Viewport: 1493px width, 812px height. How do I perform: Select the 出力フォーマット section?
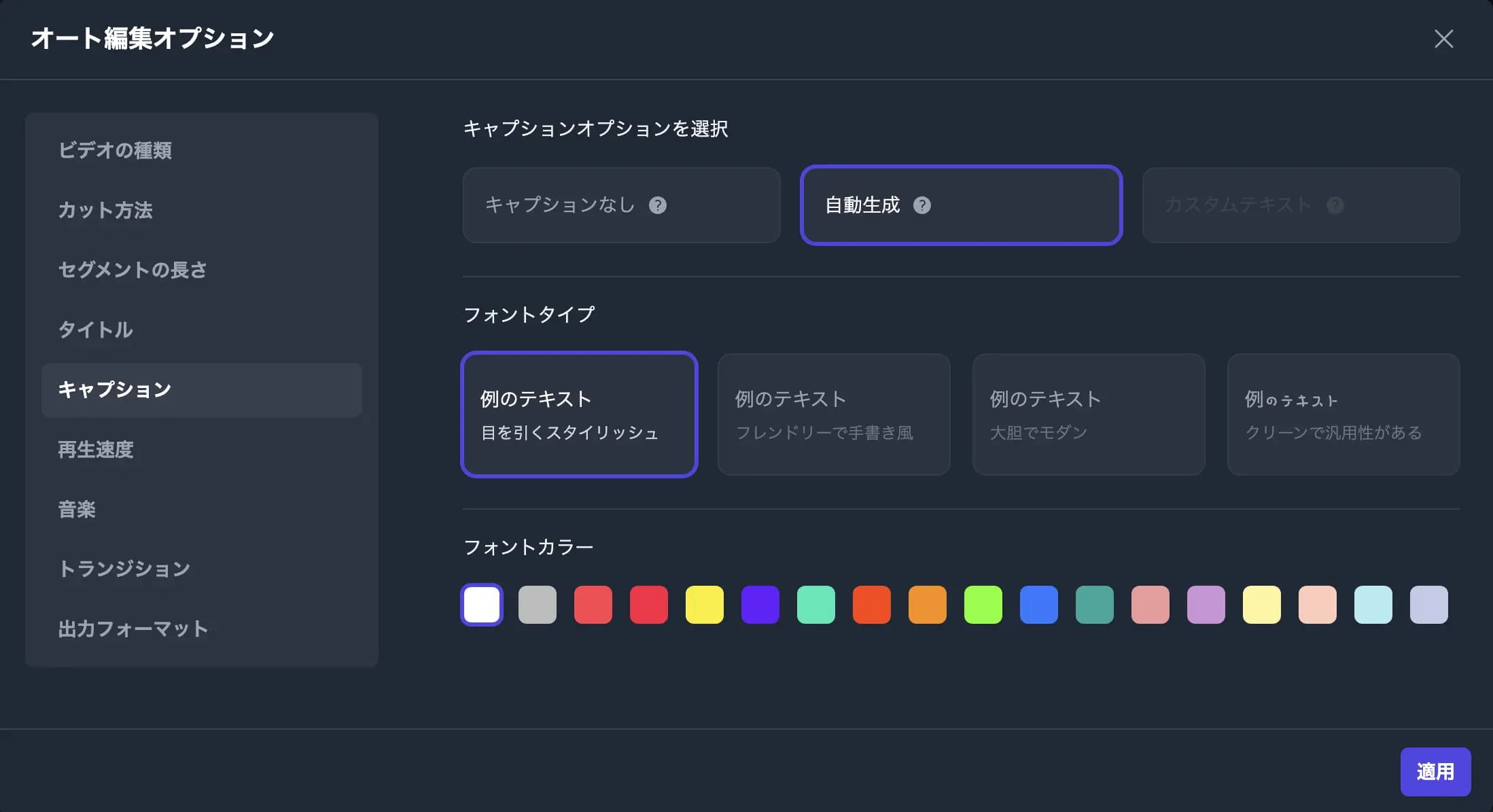(x=134, y=629)
